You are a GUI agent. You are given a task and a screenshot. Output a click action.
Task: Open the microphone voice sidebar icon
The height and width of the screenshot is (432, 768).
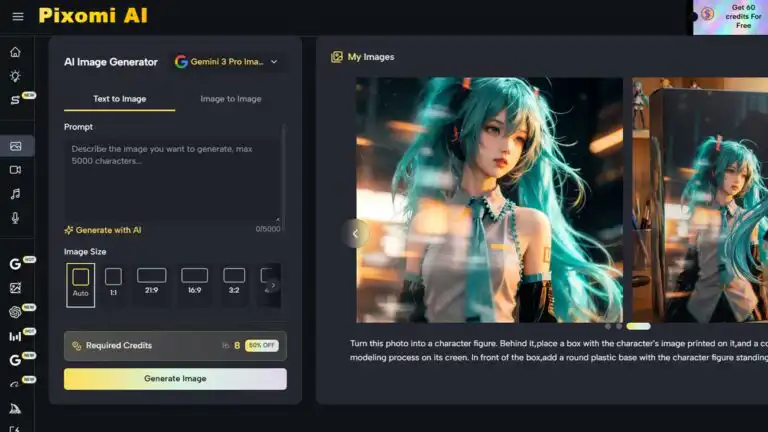click(15, 218)
